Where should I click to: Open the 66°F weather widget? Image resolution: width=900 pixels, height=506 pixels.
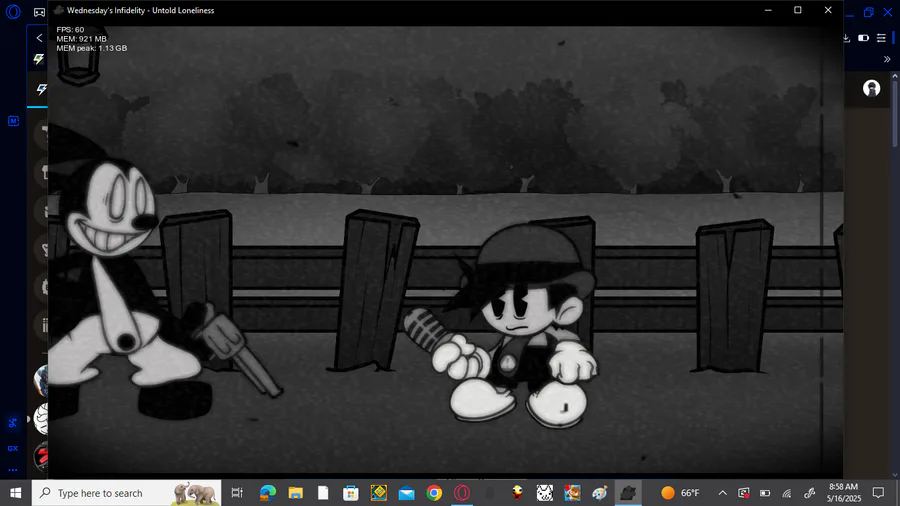click(x=680, y=493)
